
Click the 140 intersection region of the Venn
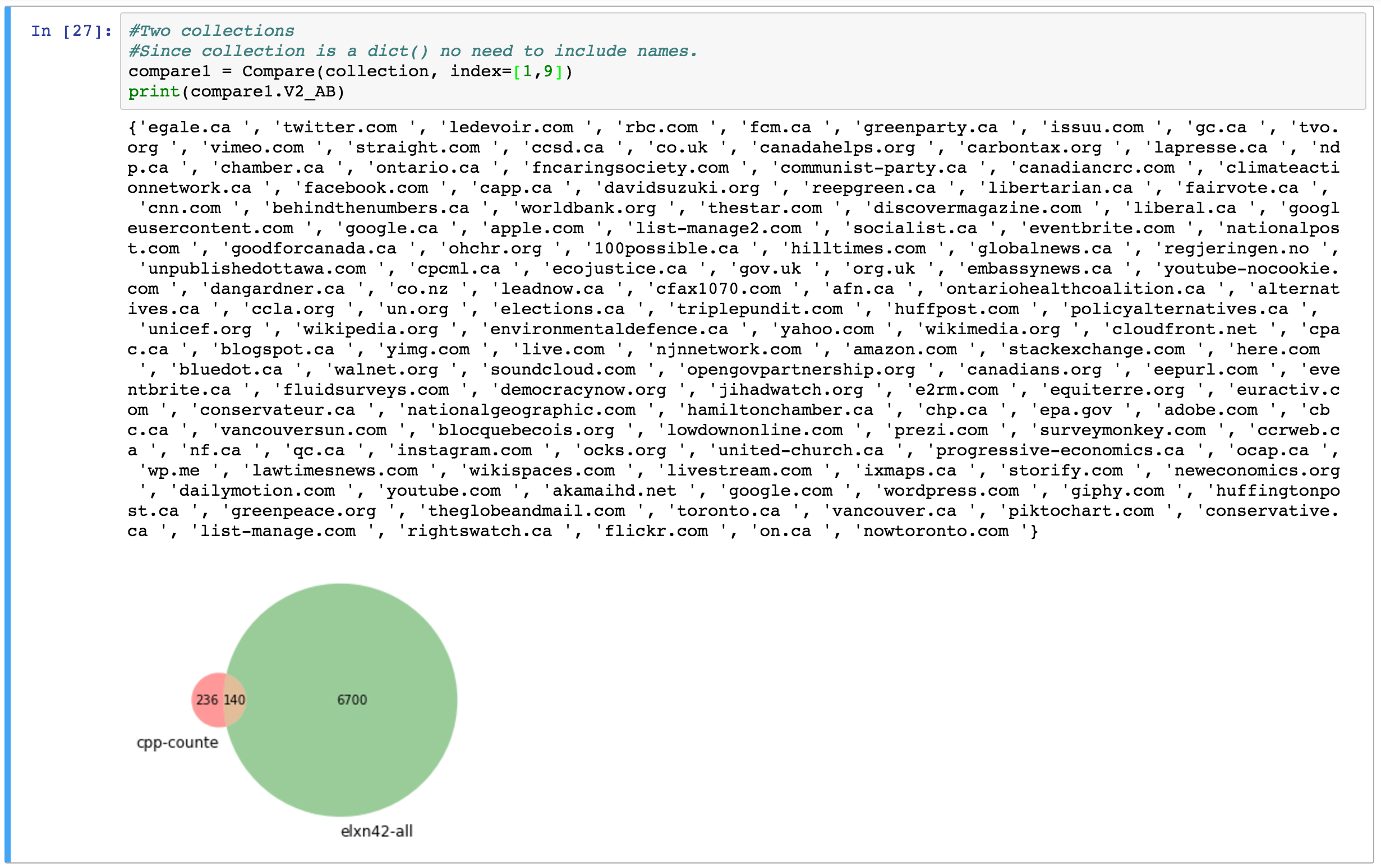pyautogui.click(x=234, y=699)
